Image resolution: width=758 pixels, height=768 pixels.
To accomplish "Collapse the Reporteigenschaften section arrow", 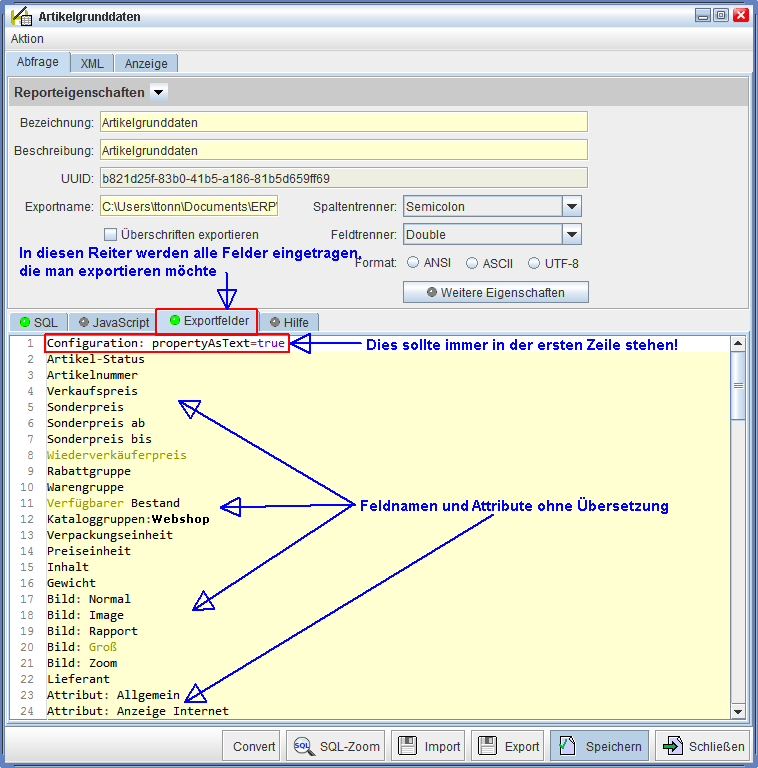I will (158, 92).
